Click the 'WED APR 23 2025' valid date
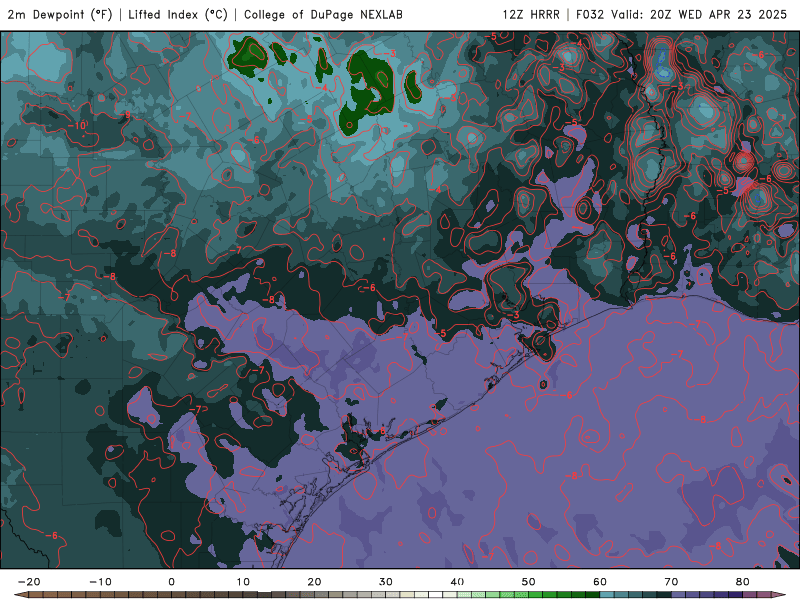800x600 pixels. (x=733, y=14)
